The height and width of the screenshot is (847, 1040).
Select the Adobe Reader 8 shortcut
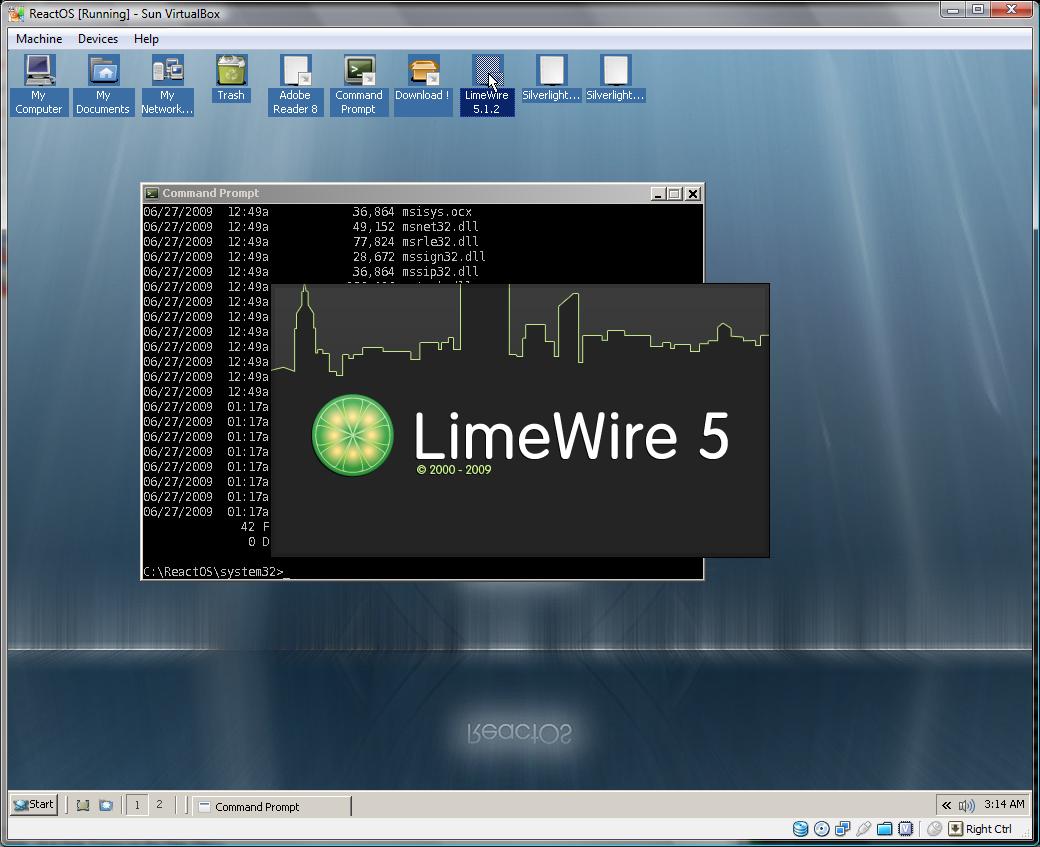click(295, 85)
